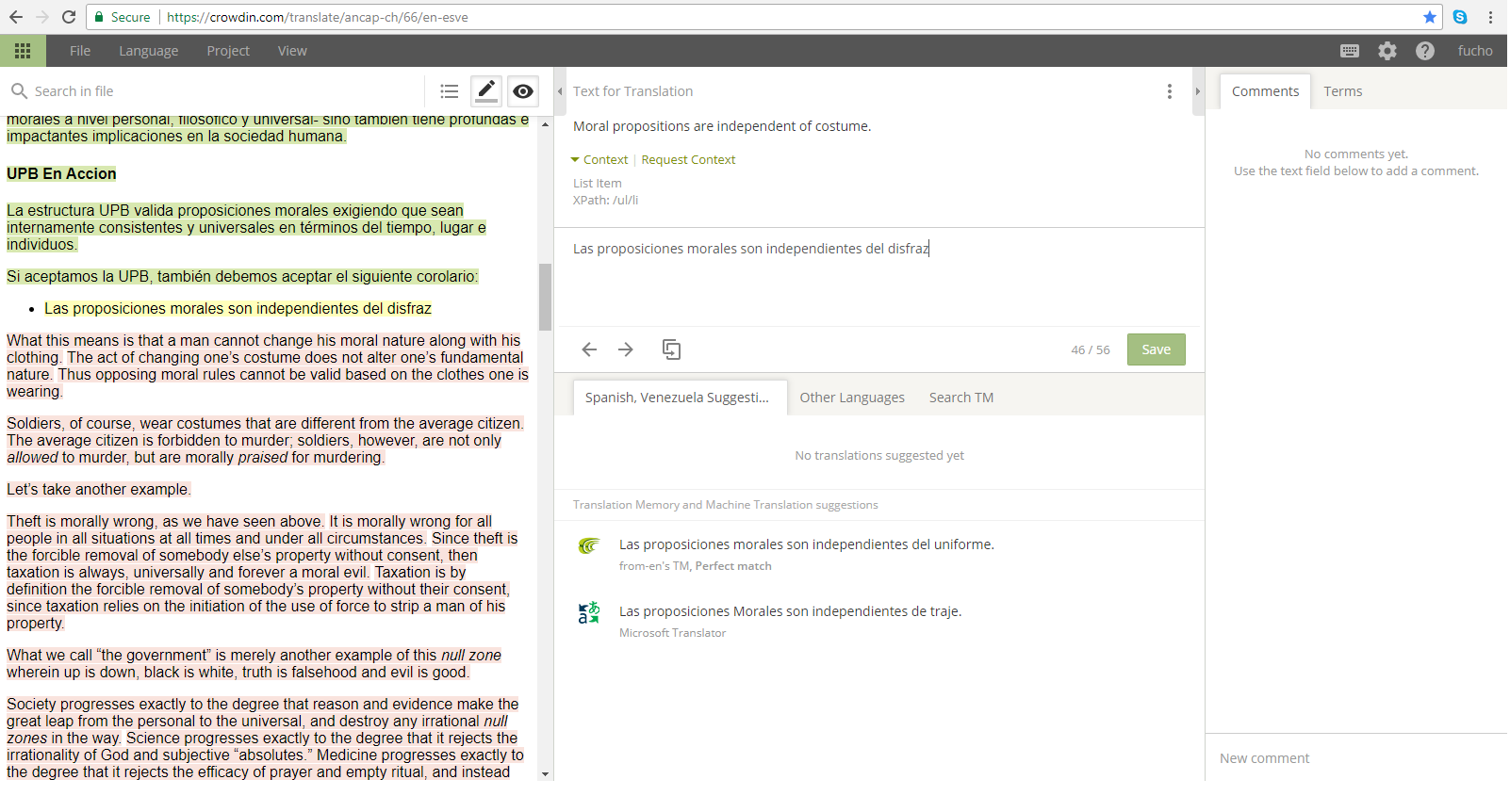Select the 'La estructura UPB valida' paragraph
The width and height of the screenshot is (1510, 812).
[x=246, y=228]
